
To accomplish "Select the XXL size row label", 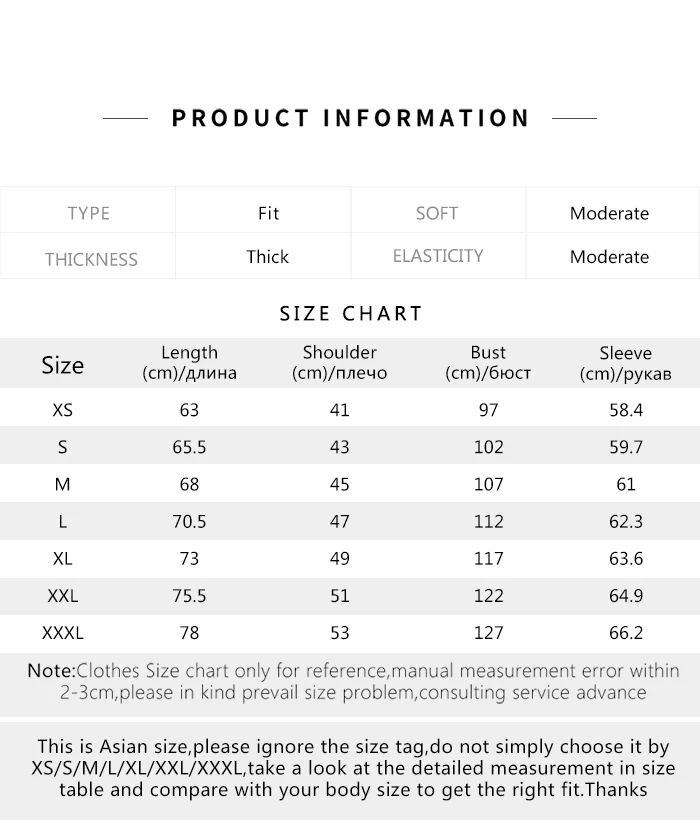I will 62,596.
